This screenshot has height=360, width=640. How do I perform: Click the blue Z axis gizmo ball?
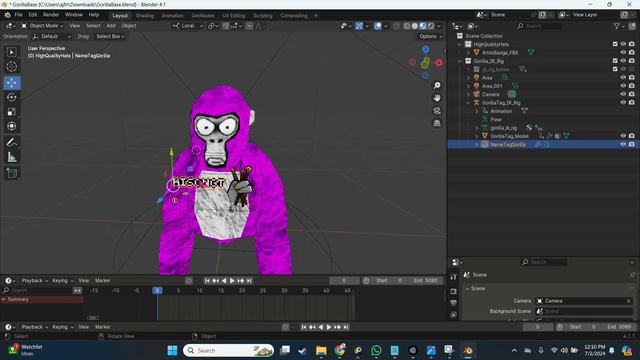click(x=425, y=49)
